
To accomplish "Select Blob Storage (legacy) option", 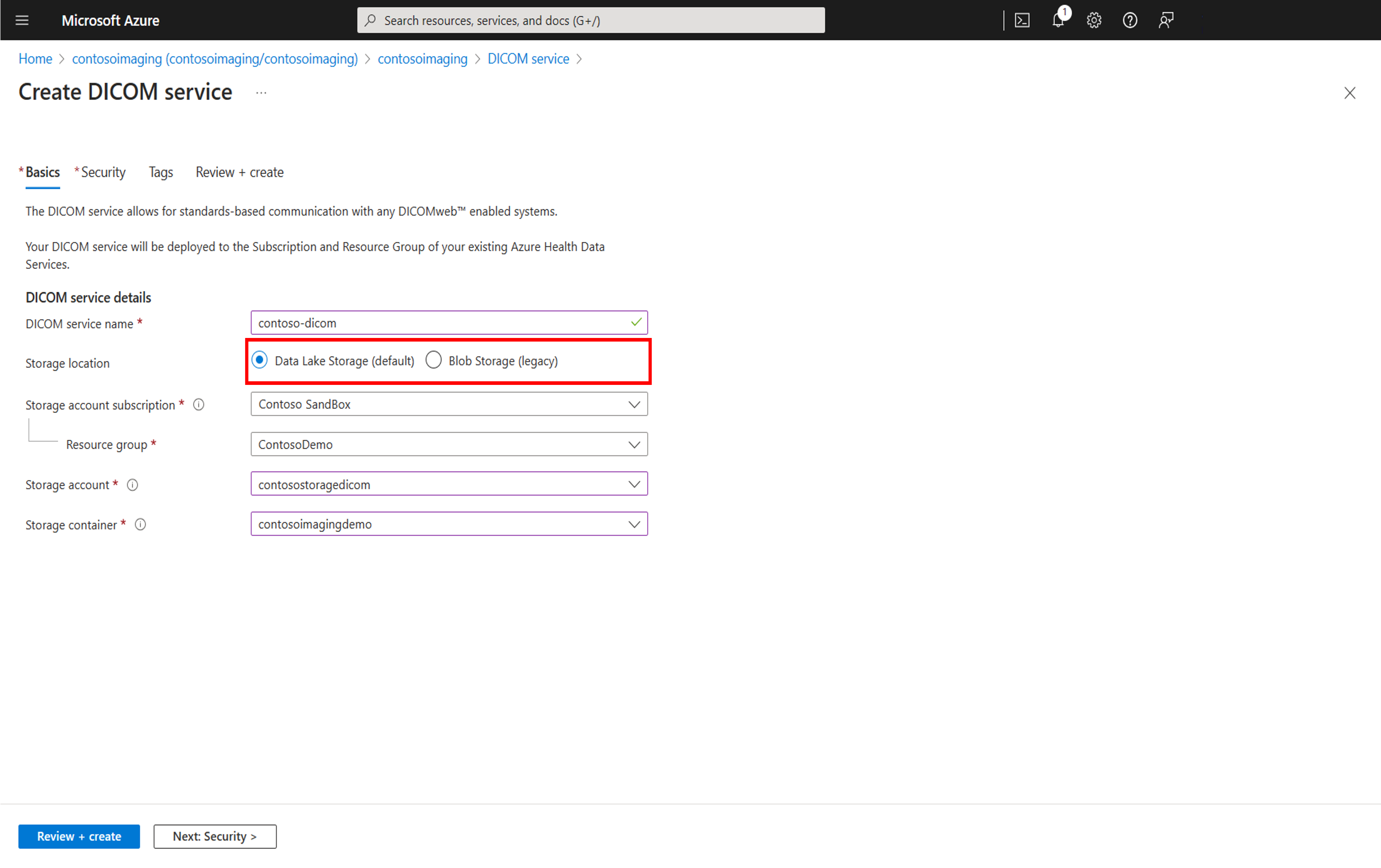I will tap(434, 360).
